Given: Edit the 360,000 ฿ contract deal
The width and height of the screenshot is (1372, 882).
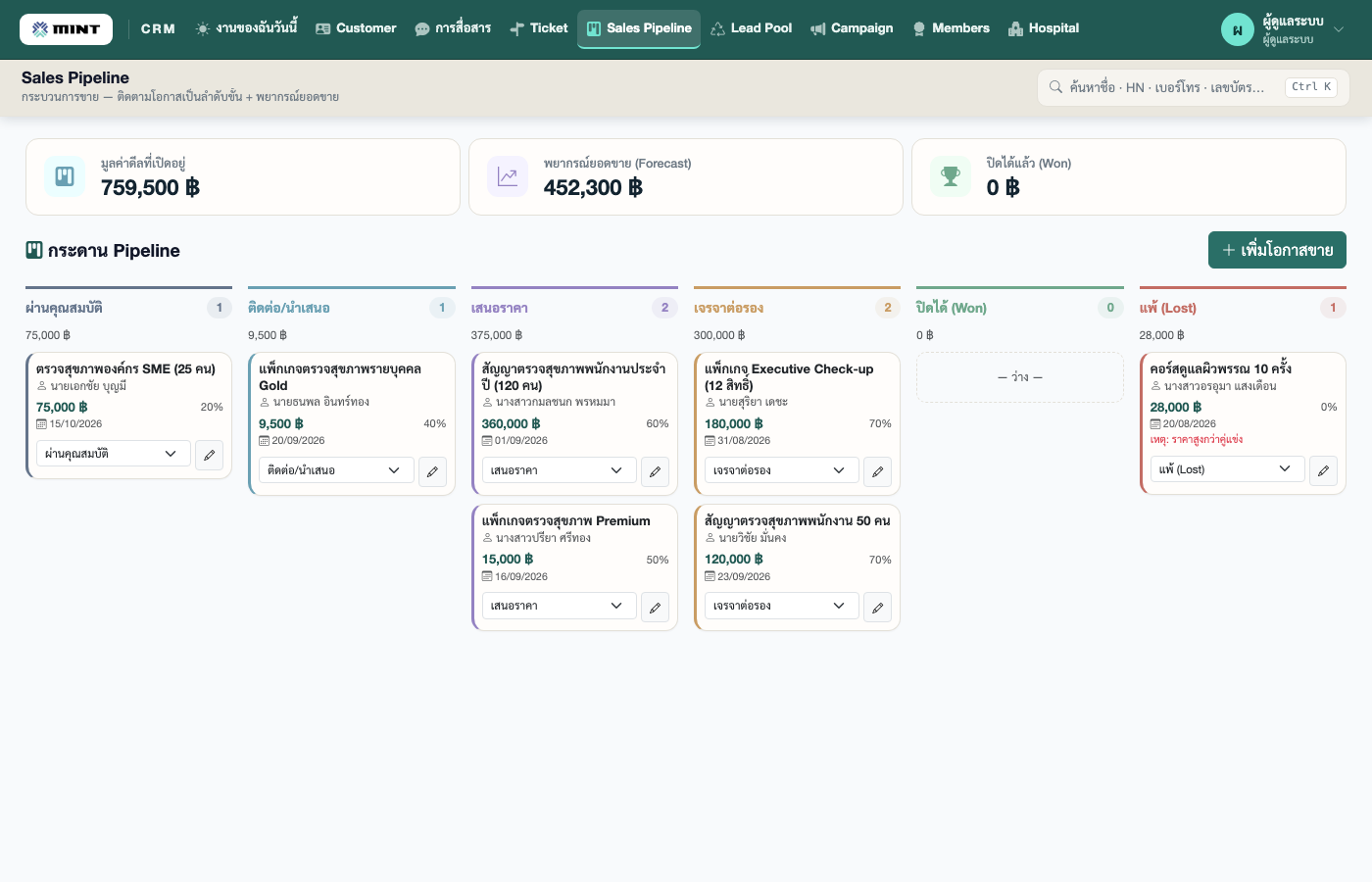Looking at the screenshot, I should pyautogui.click(x=656, y=471).
